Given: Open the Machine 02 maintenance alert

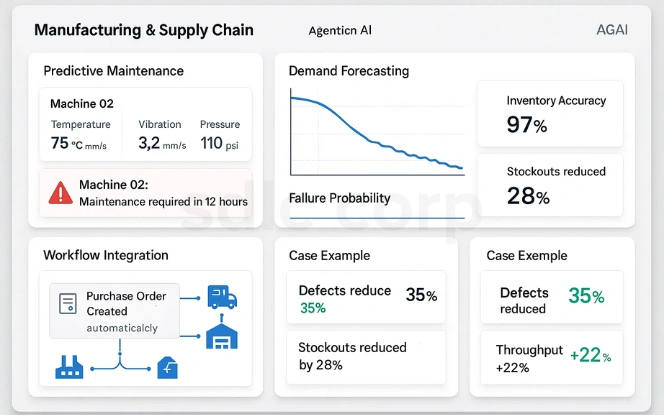Looking at the screenshot, I should pos(145,193).
